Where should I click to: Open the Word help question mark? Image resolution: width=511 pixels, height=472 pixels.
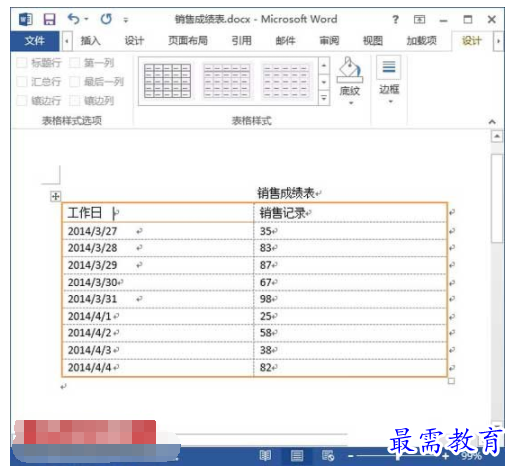pos(395,19)
